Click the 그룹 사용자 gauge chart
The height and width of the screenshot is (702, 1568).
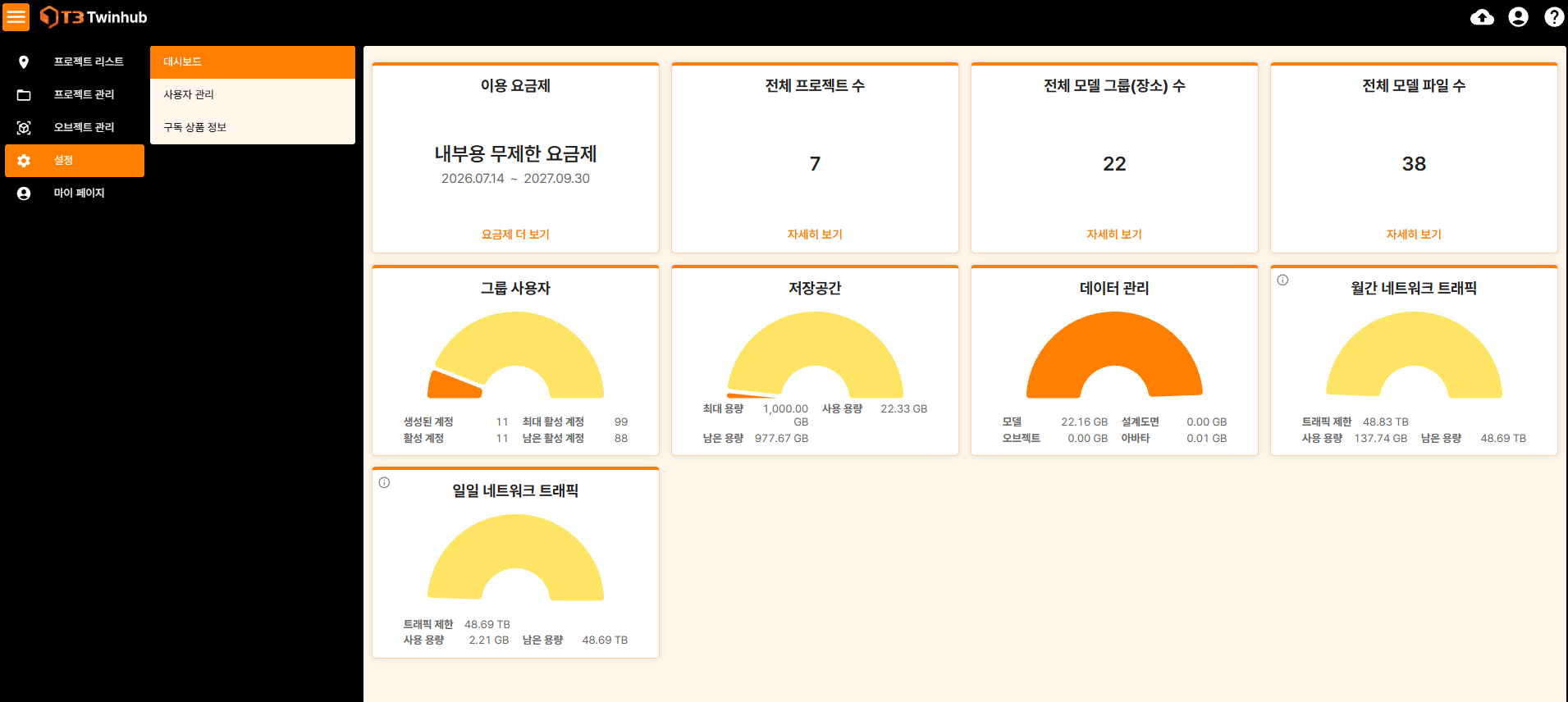coord(515,355)
